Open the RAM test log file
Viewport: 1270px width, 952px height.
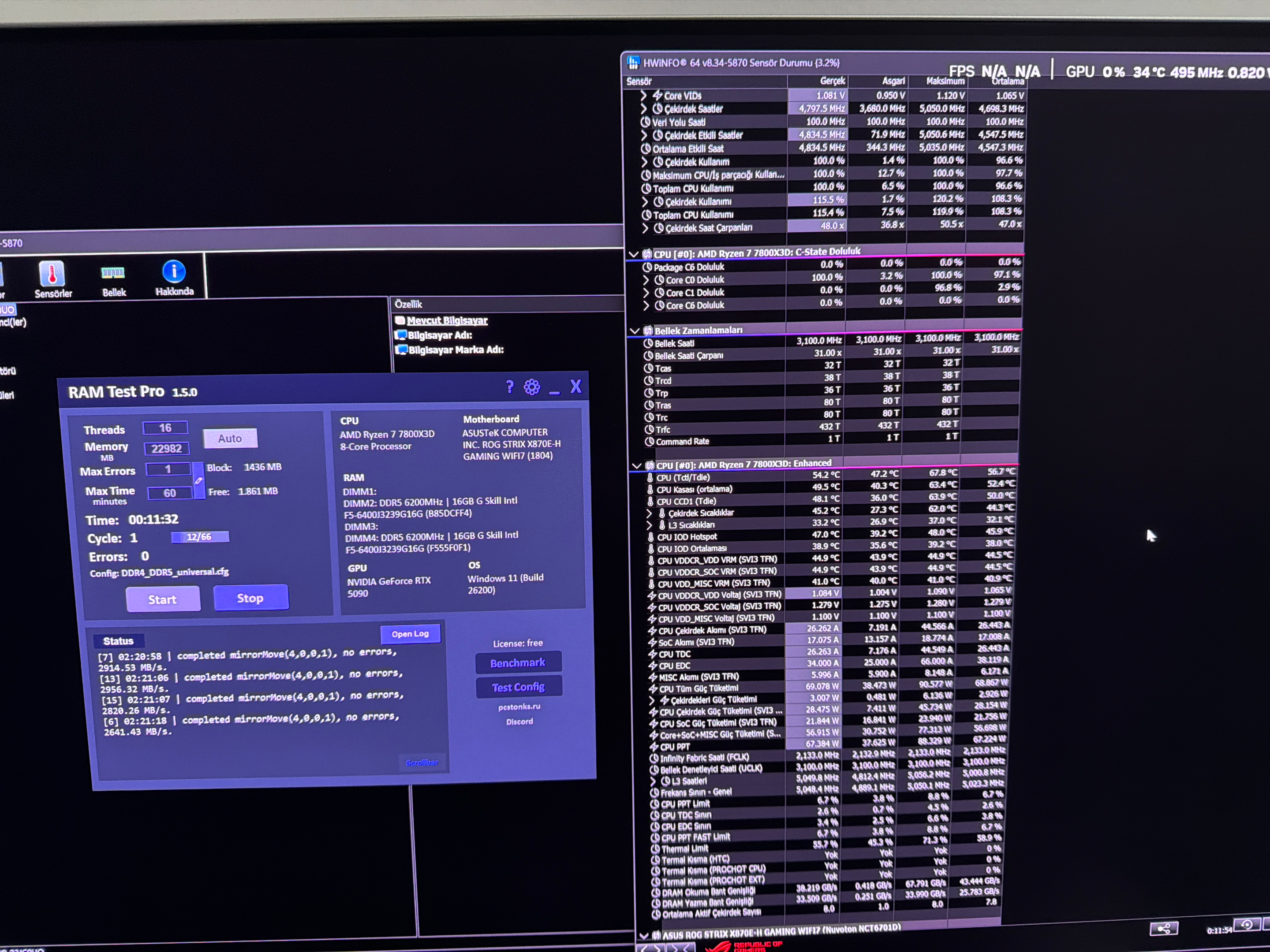point(410,634)
